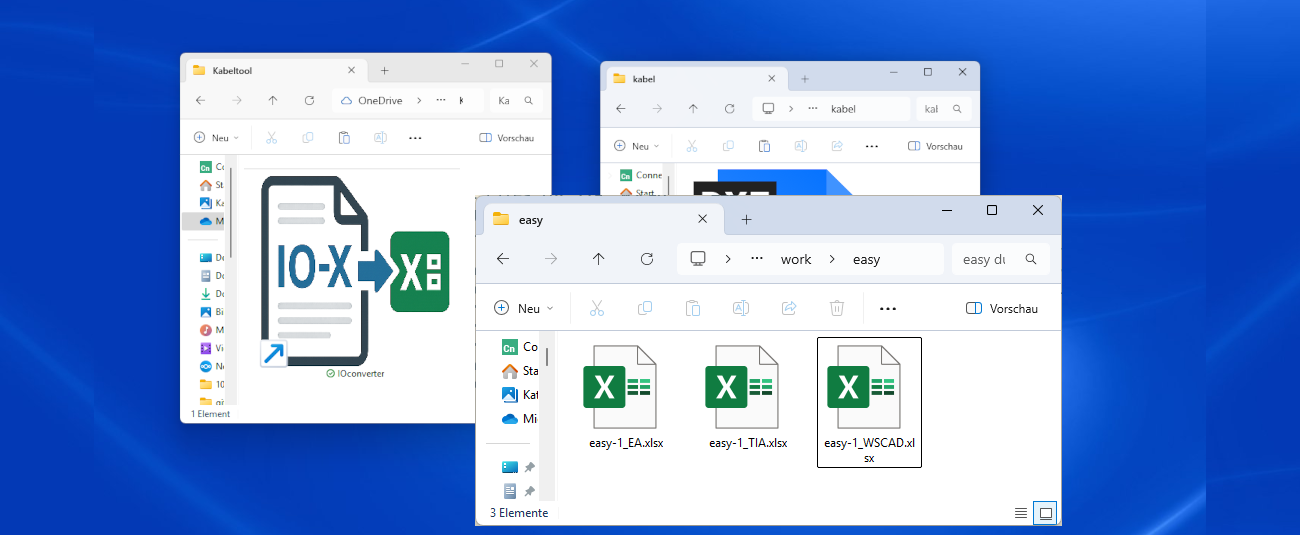
Task: Click the work breadcrumb in easy address bar
Action: (x=796, y=259)
